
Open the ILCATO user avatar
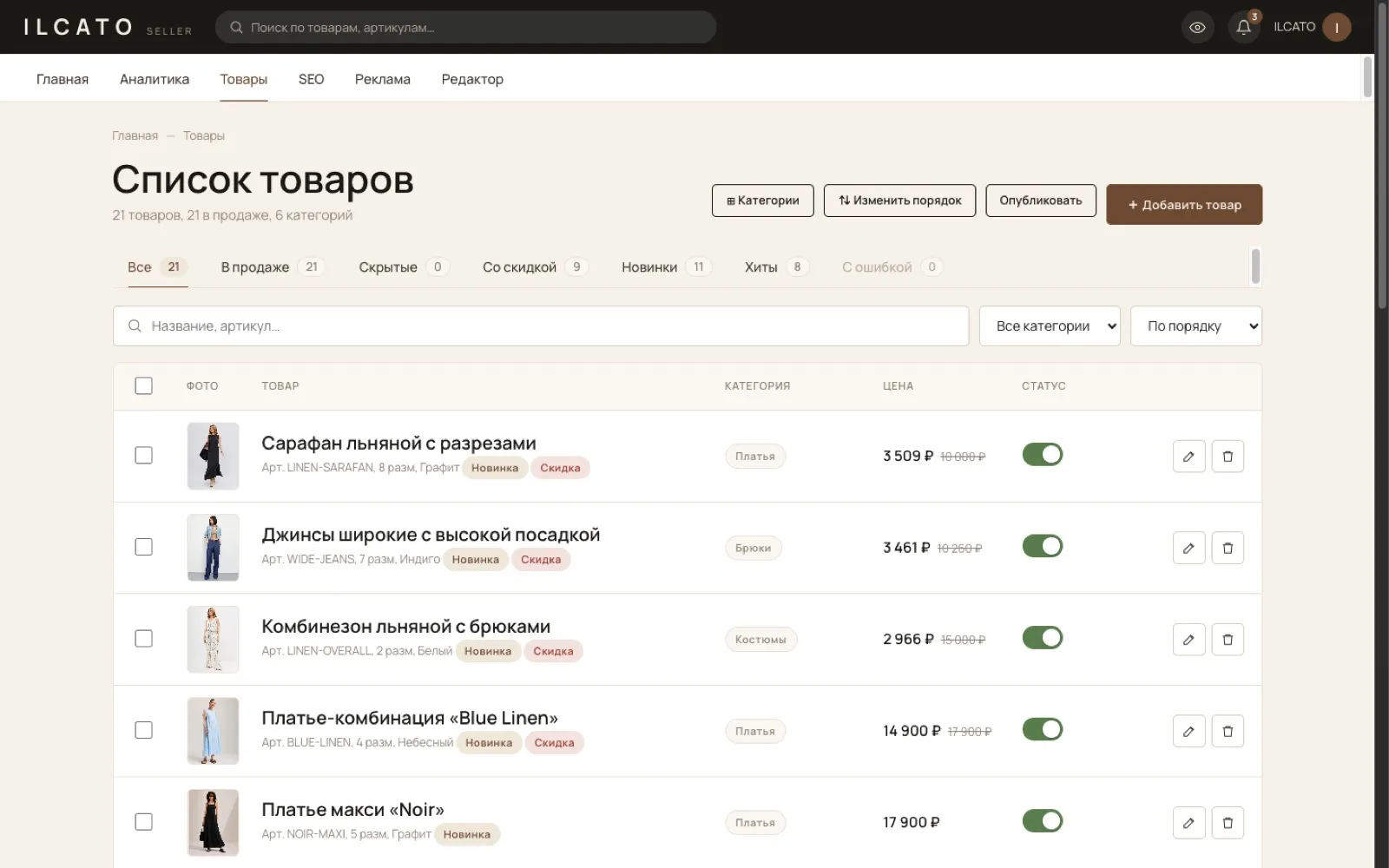(x=1336, y=27)
